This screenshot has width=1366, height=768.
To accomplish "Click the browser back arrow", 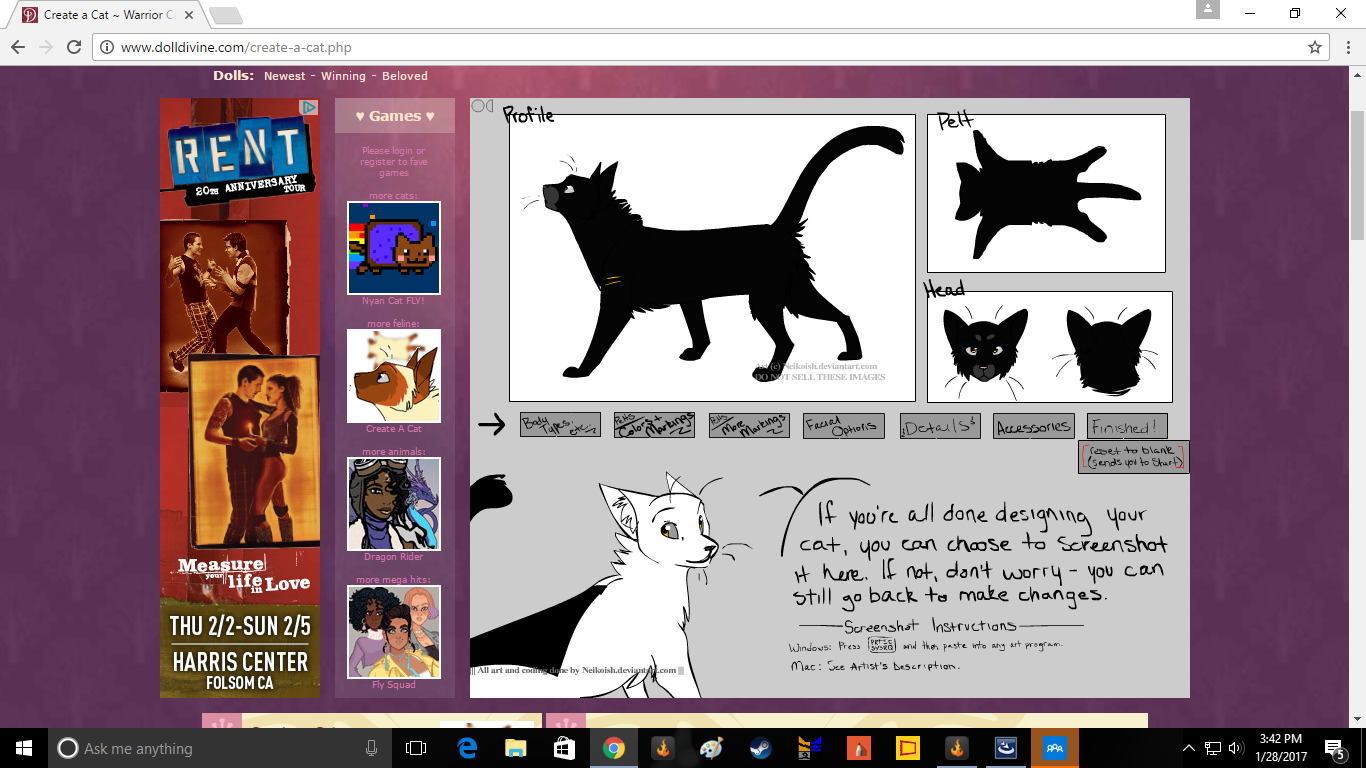I will pyautogui.click(x=18, y=47).
